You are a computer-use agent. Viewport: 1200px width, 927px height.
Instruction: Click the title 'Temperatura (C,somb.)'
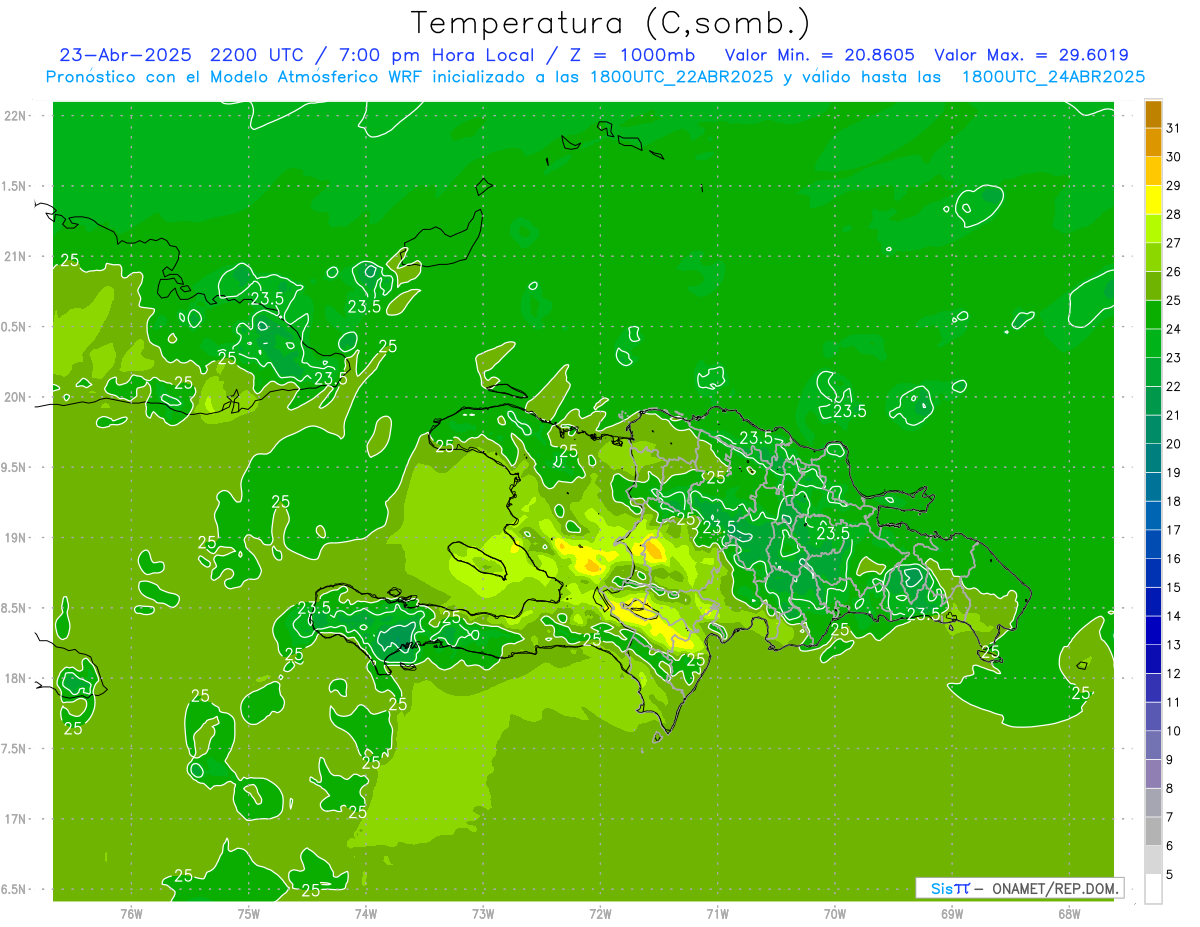611,23
